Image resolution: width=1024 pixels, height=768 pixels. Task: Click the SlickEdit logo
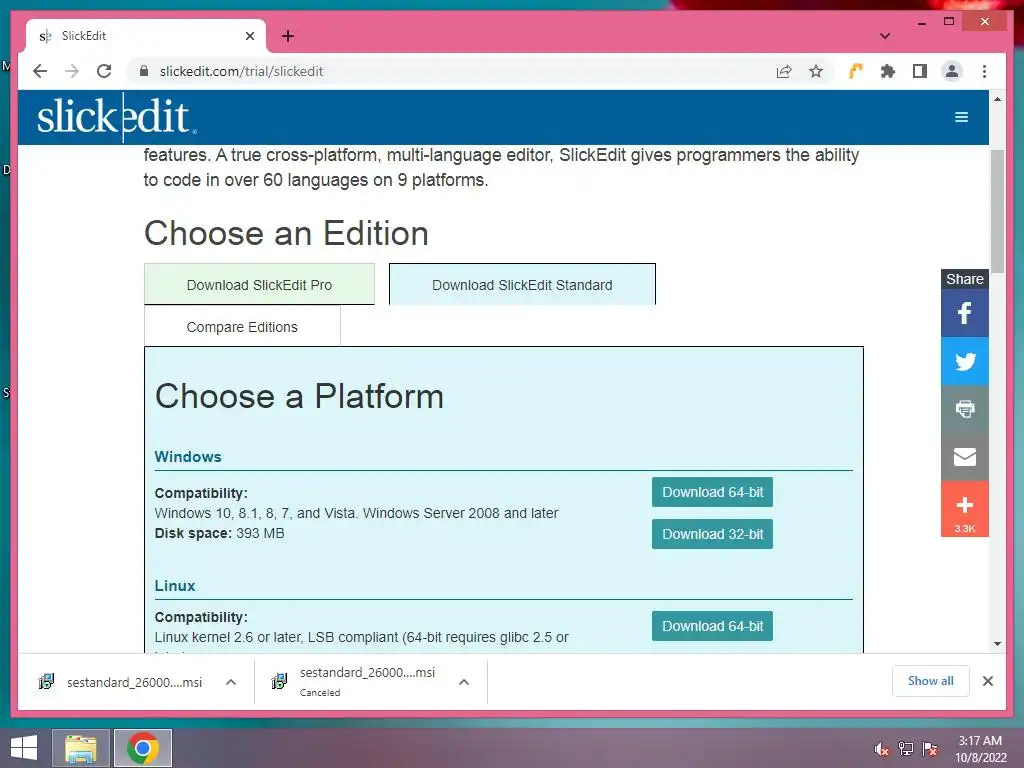click(116, 117)
